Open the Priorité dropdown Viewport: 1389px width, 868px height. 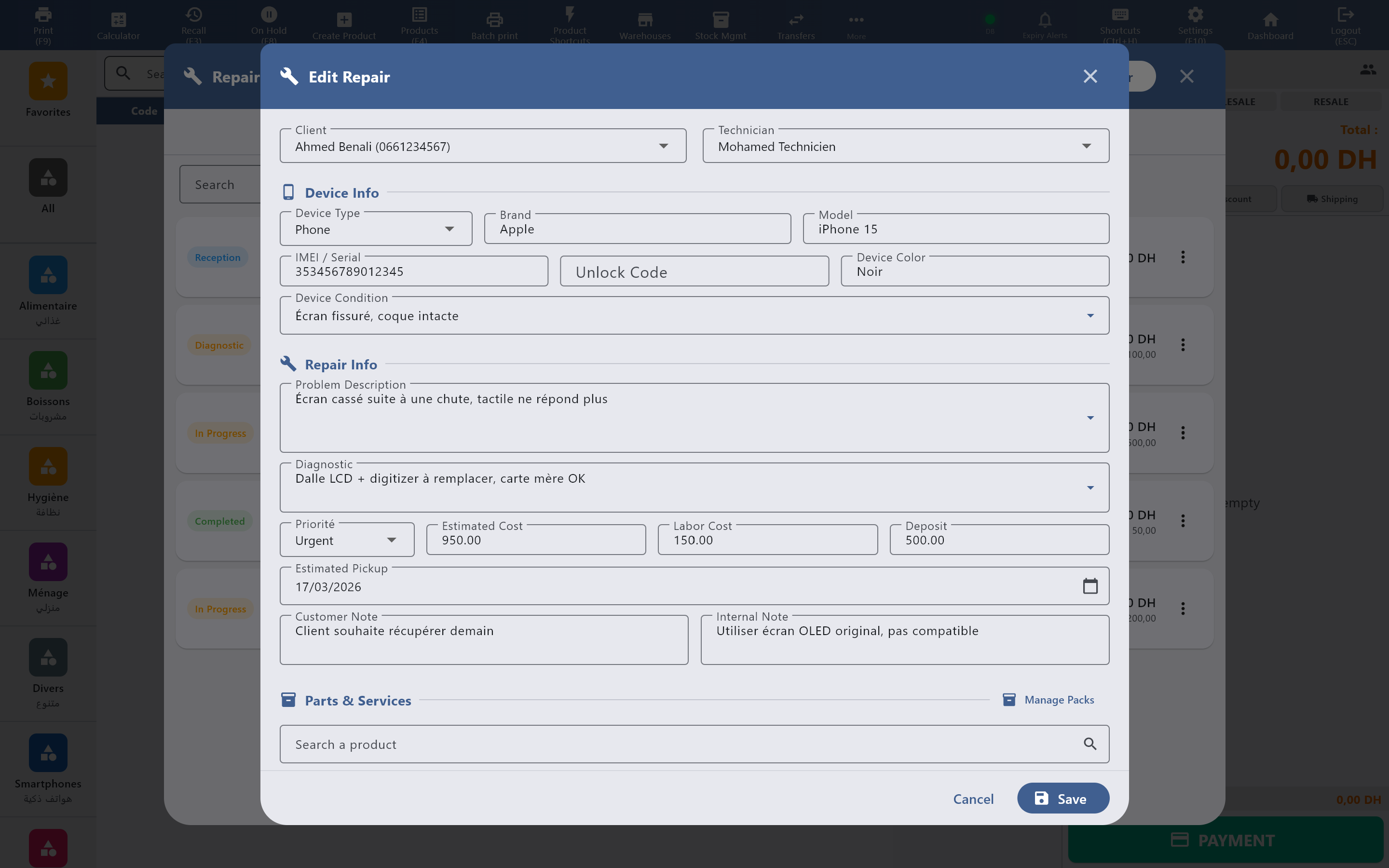click(392, 540)
